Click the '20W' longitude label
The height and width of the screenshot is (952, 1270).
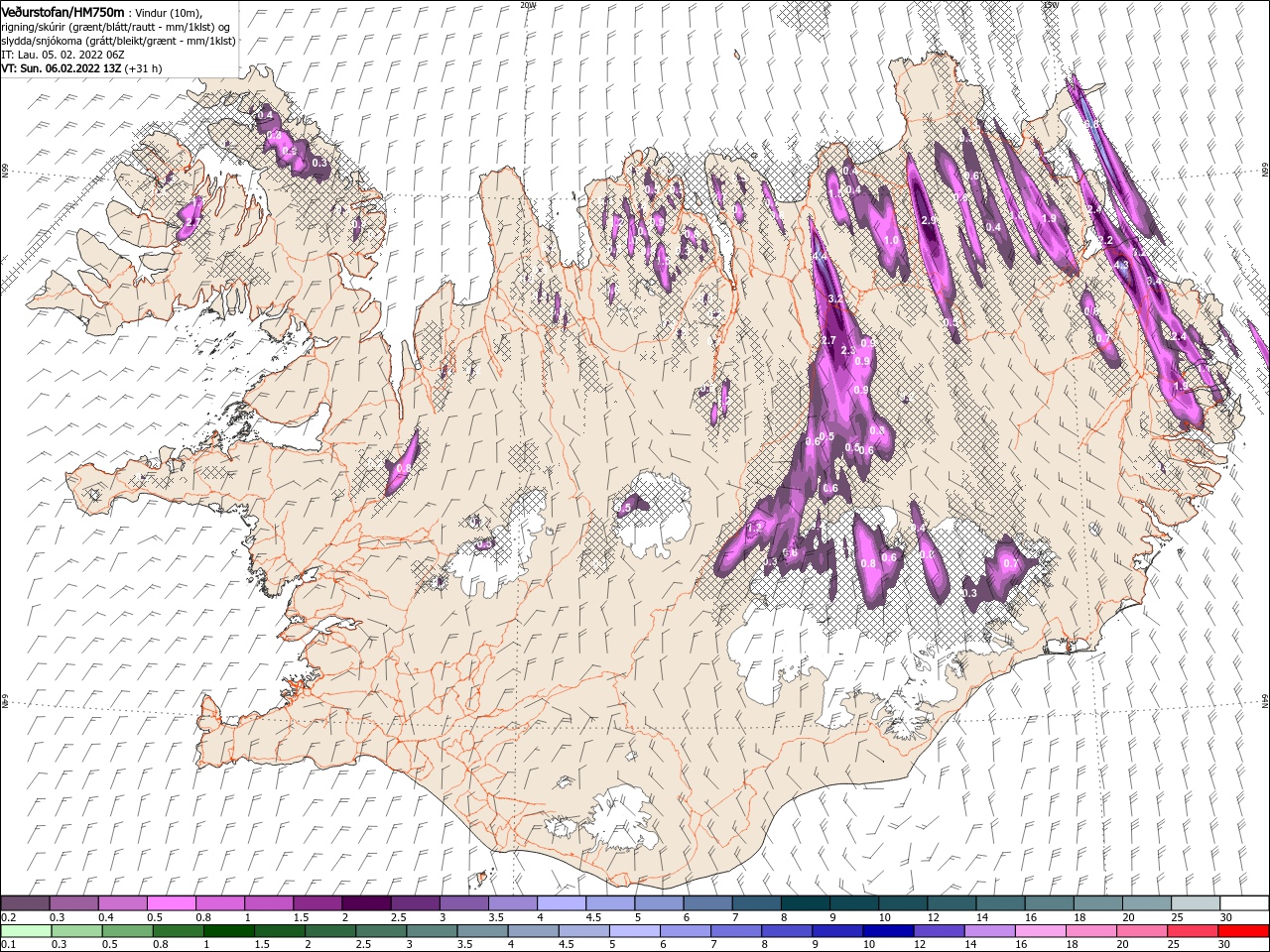click(528, 4)
